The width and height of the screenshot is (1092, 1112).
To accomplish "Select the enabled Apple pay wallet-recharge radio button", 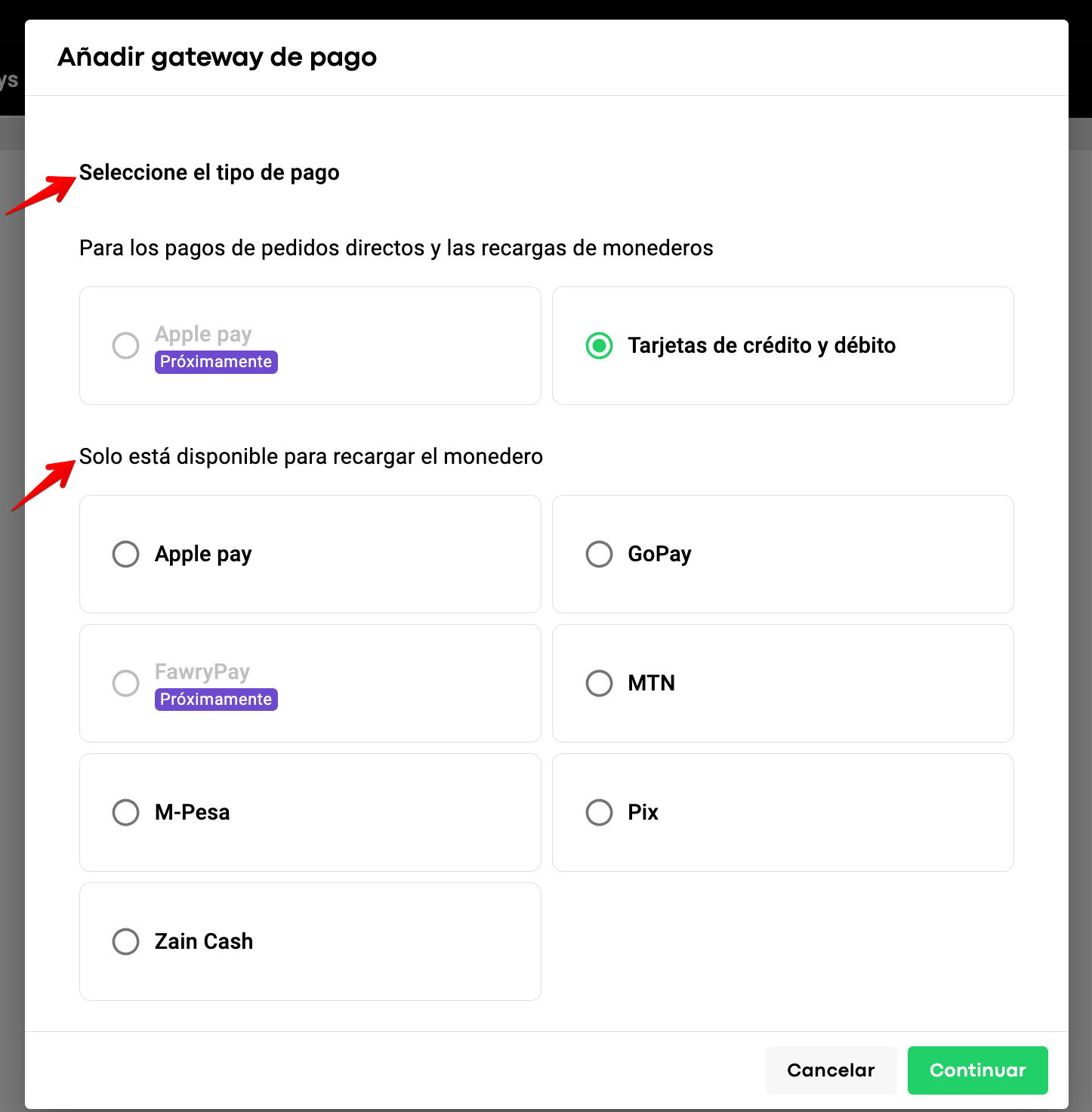I will (126, 554).
